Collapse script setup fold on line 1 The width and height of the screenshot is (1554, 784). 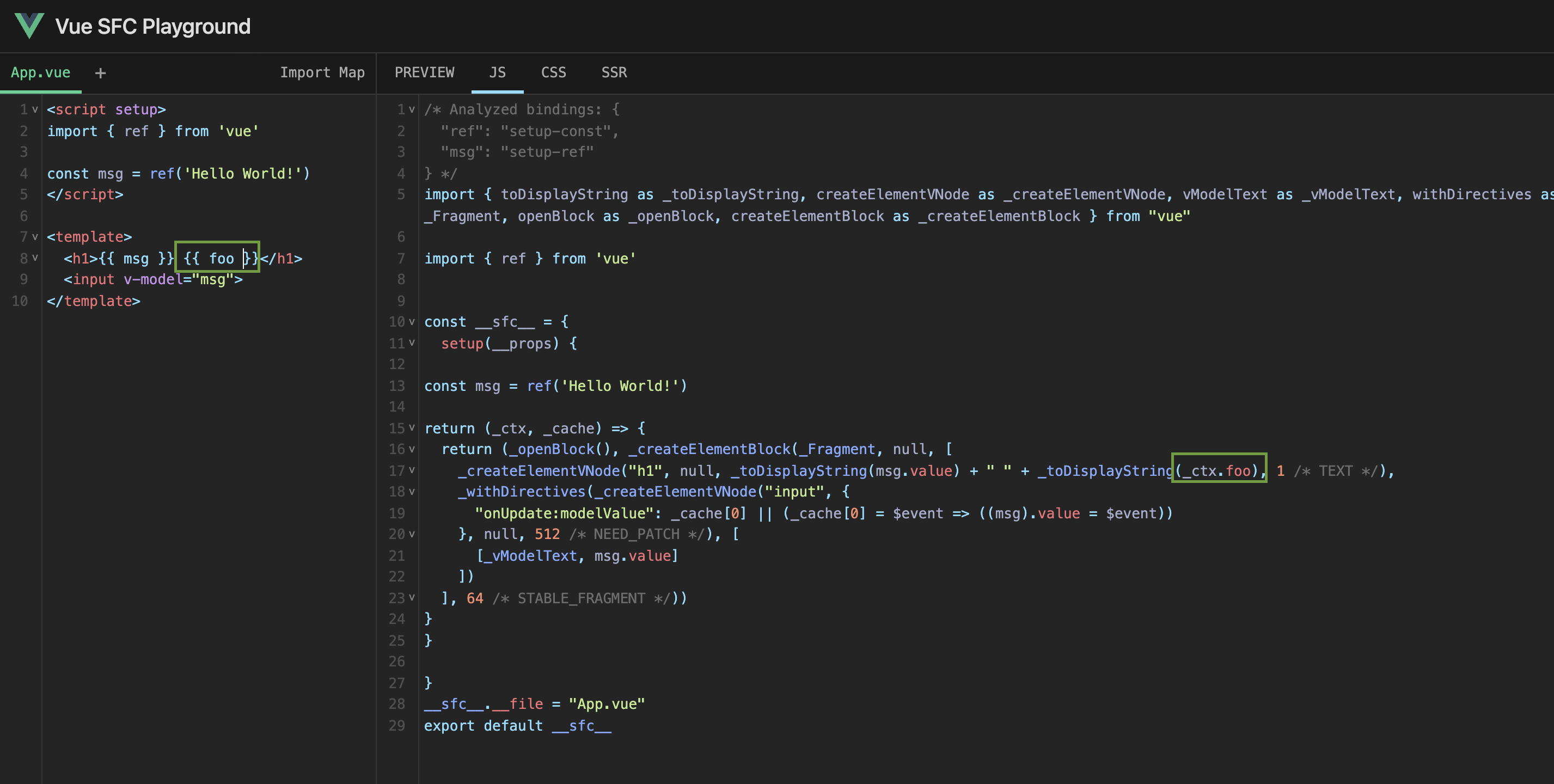tap(35, 110)
